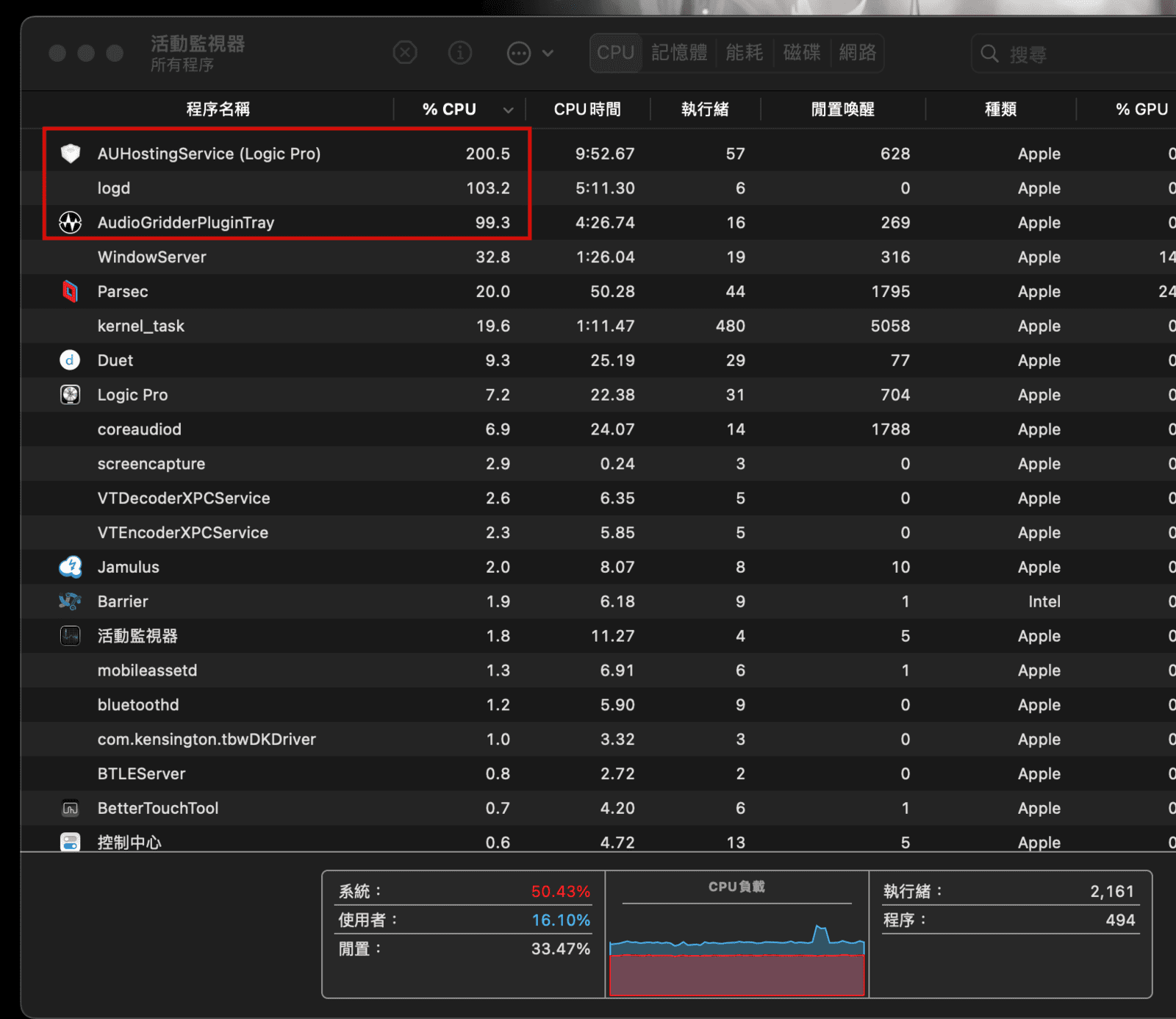Open the ellipsis more-actions dropdown menu
The height and width of the screenshot is (1019, 1176).
click(x=529, y=53)
